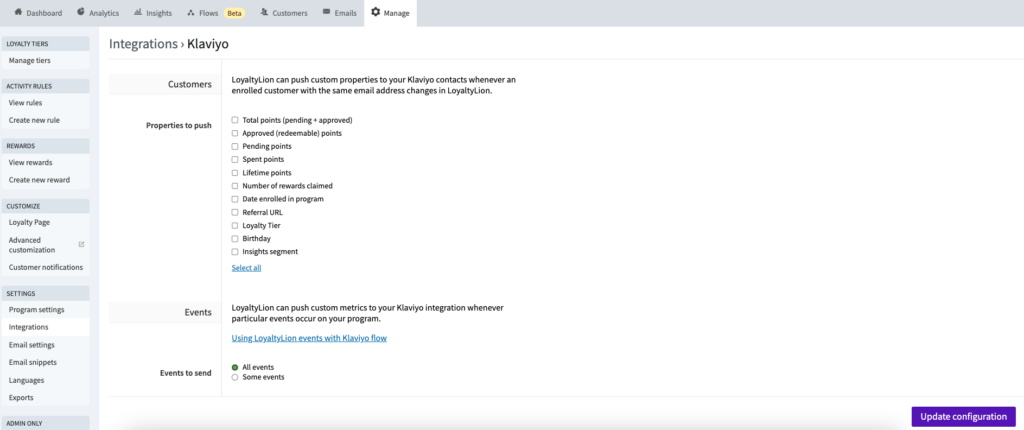The image size is (1024, 430).
Task: Click the Beta badge next to Flows
Action: 234,13
